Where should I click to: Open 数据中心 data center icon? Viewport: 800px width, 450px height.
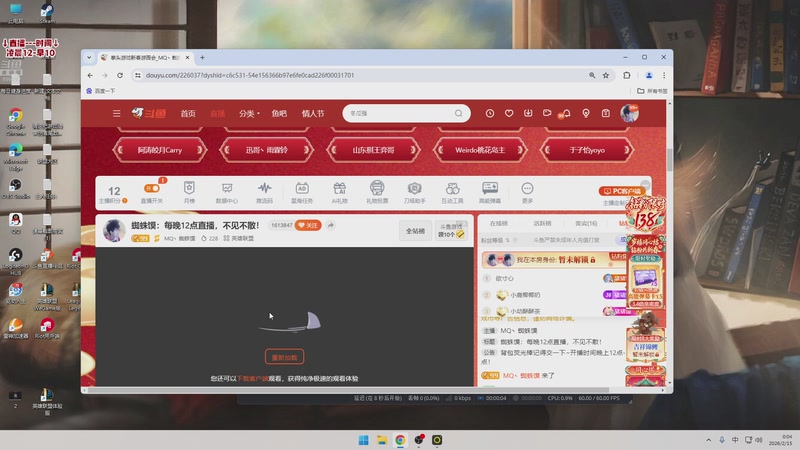(x=227, y=192)
